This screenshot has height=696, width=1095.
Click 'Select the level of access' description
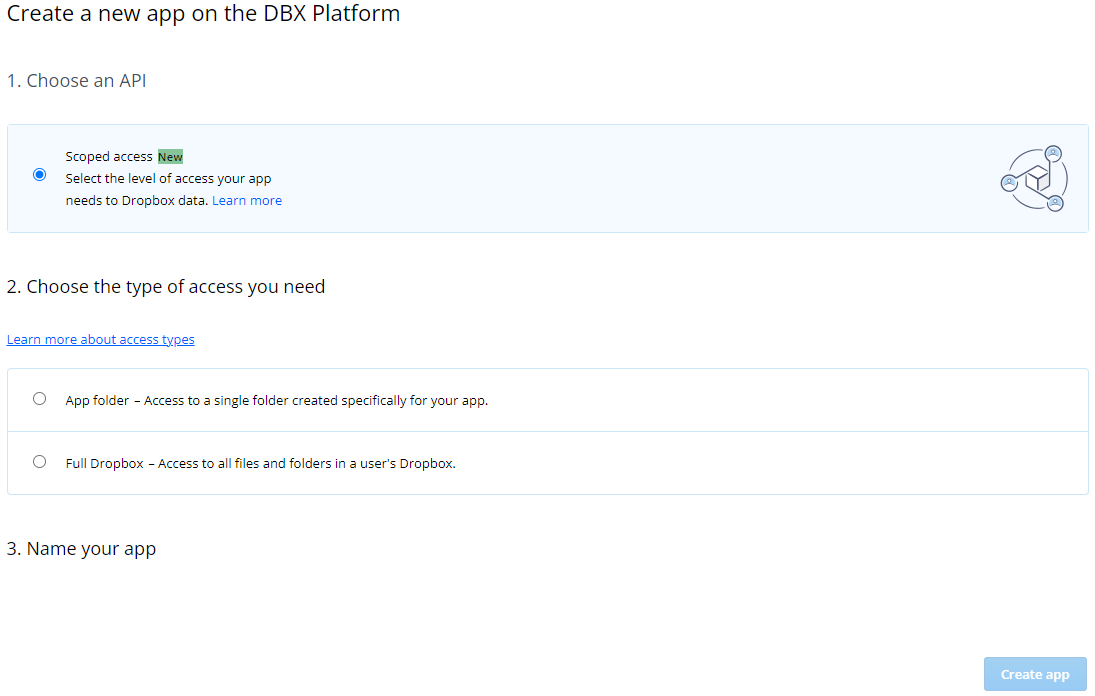(x=168, y=178)
